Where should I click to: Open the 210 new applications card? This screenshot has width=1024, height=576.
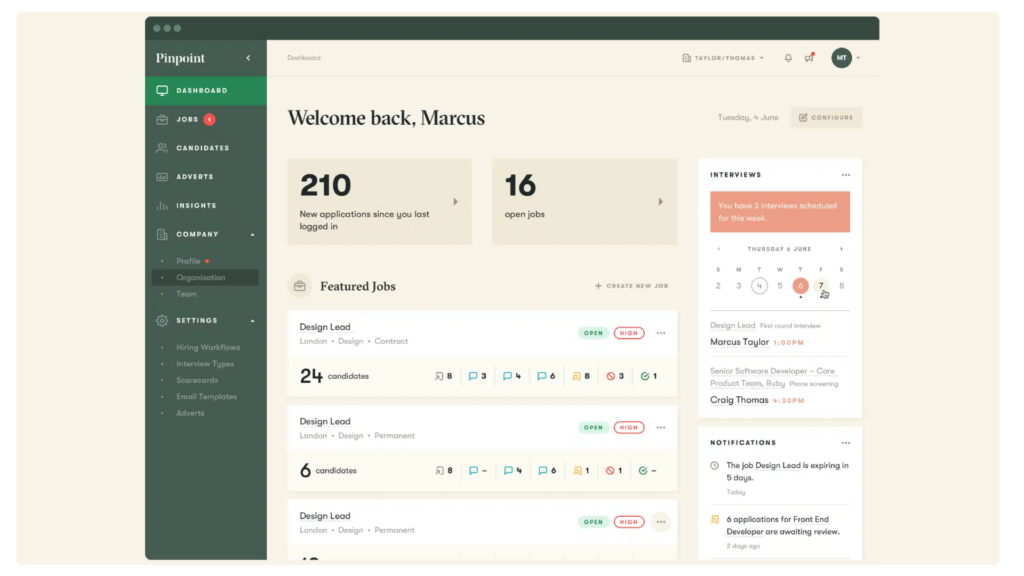pos(379,202)
